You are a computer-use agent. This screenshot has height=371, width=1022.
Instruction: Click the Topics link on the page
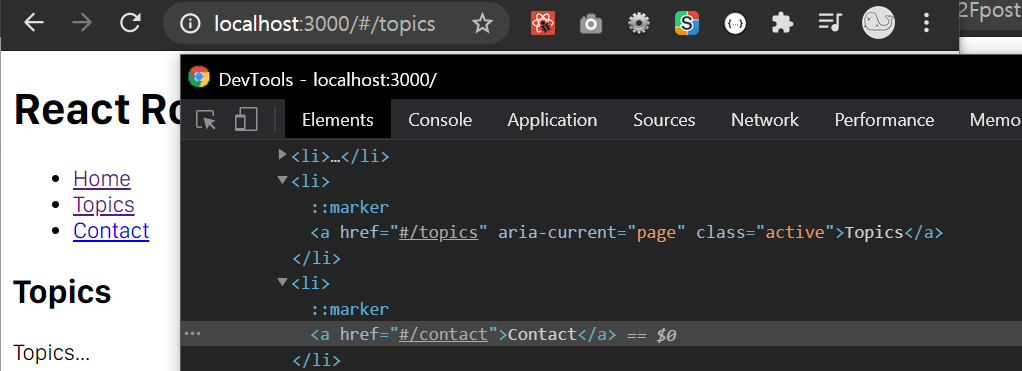[x=104, y=205]
